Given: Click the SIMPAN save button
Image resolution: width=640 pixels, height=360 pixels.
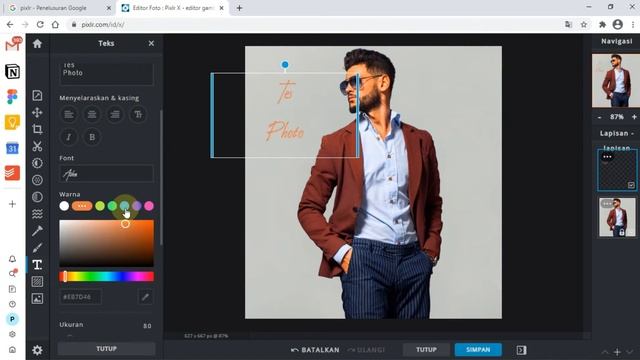Looking at the screenshot, I should pyautogui.click(x=478, y=350).
